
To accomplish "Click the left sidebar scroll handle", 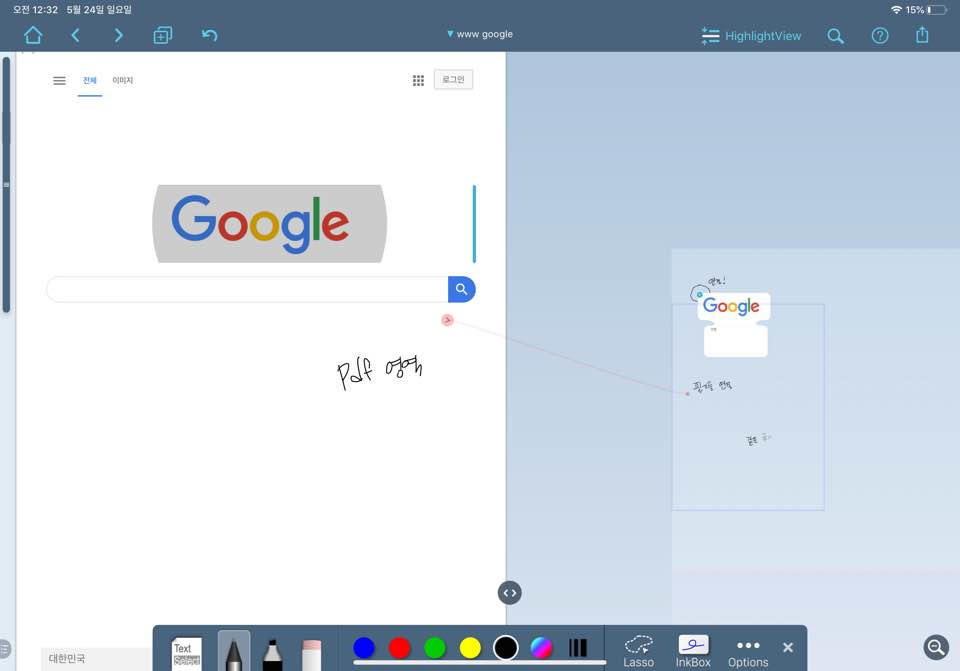I will coord(6,184).
